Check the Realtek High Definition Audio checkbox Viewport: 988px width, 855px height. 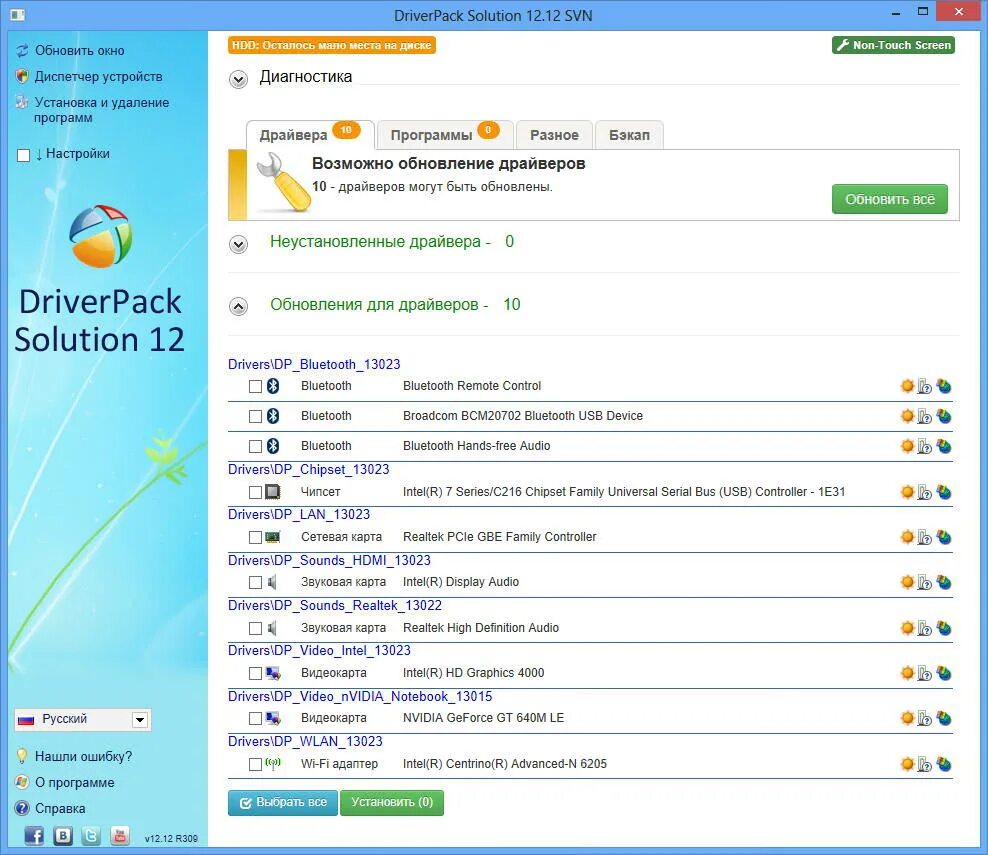(255, 628)
